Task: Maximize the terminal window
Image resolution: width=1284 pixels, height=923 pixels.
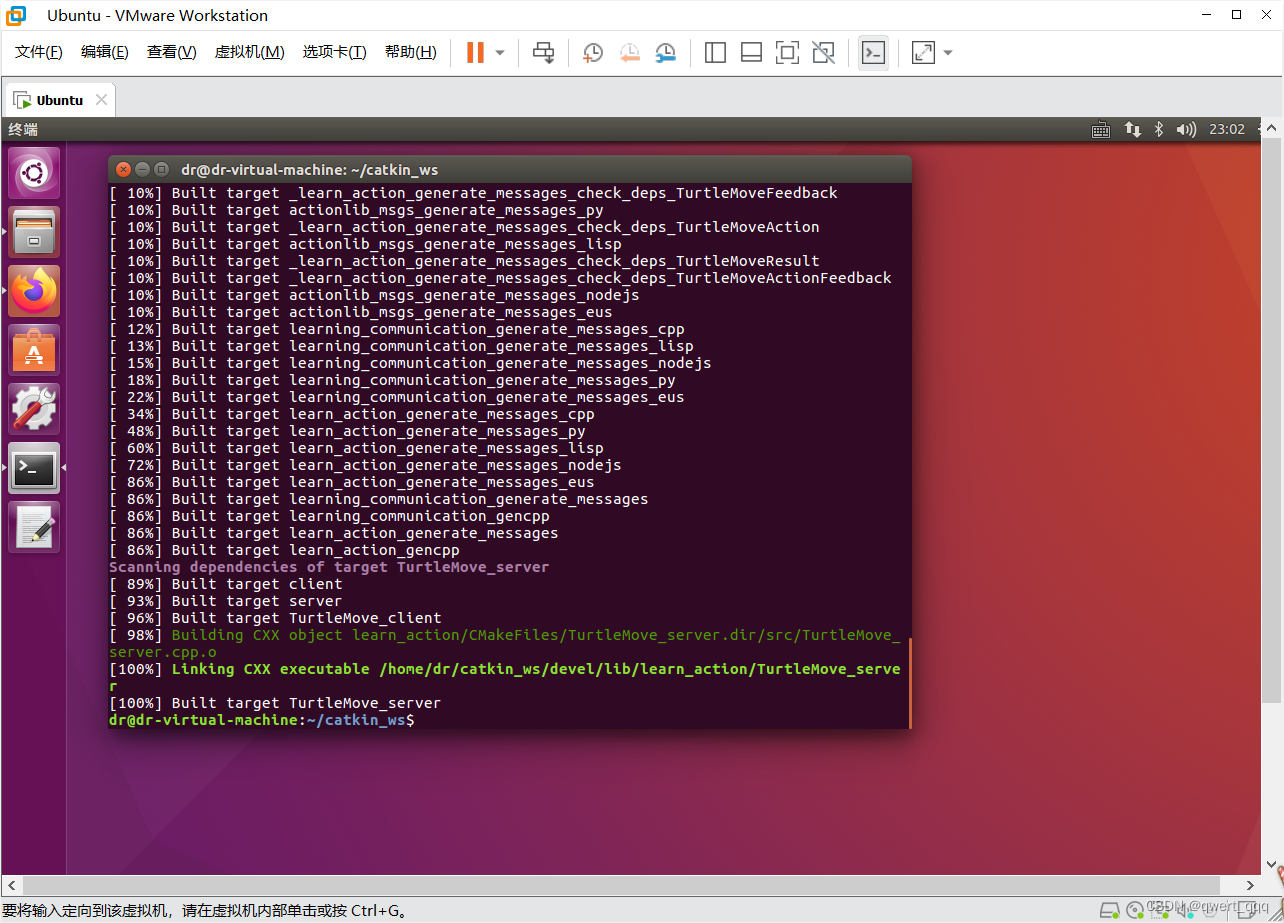Action: [x=161, y=169]
